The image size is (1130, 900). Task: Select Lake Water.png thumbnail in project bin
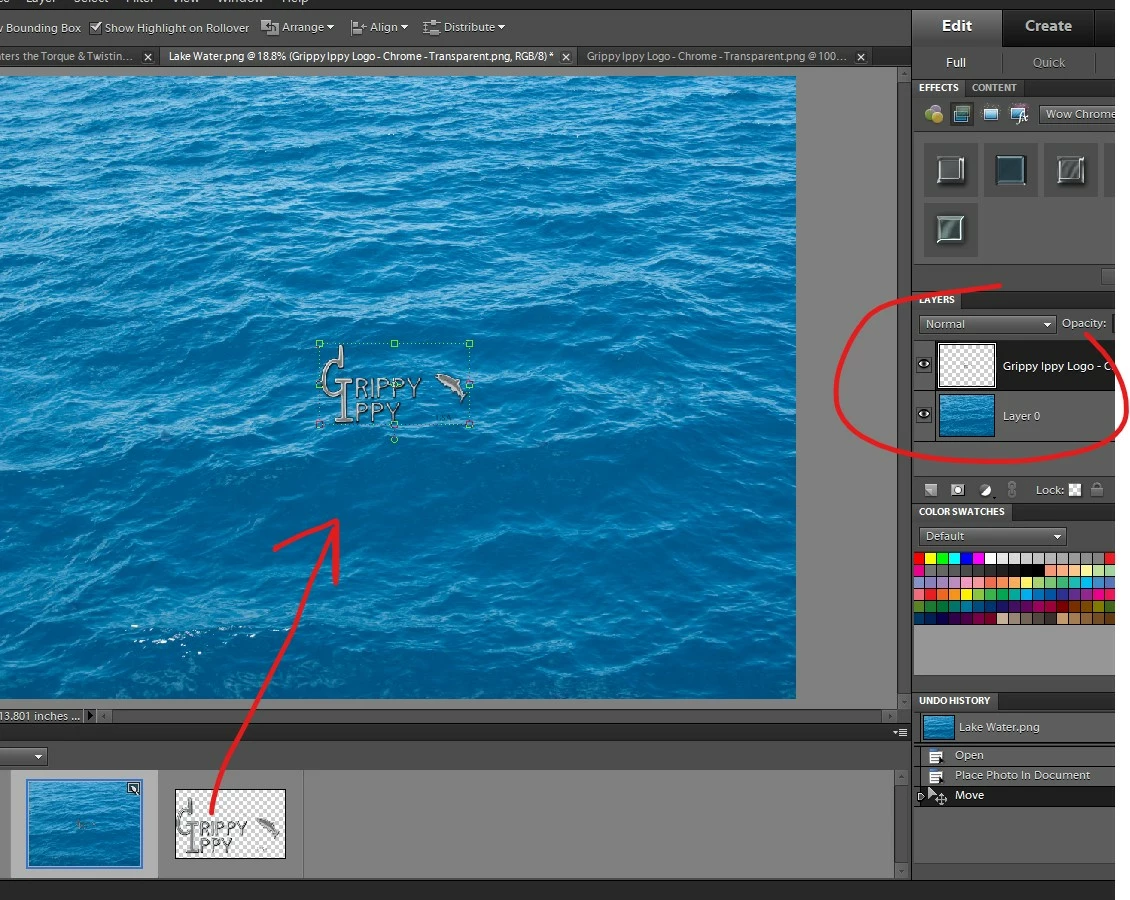pos(84,824)
